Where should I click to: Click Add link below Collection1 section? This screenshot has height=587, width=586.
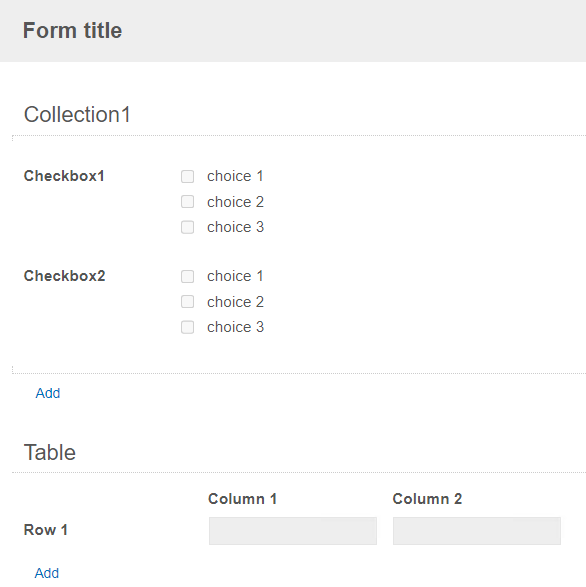point(48,393)
